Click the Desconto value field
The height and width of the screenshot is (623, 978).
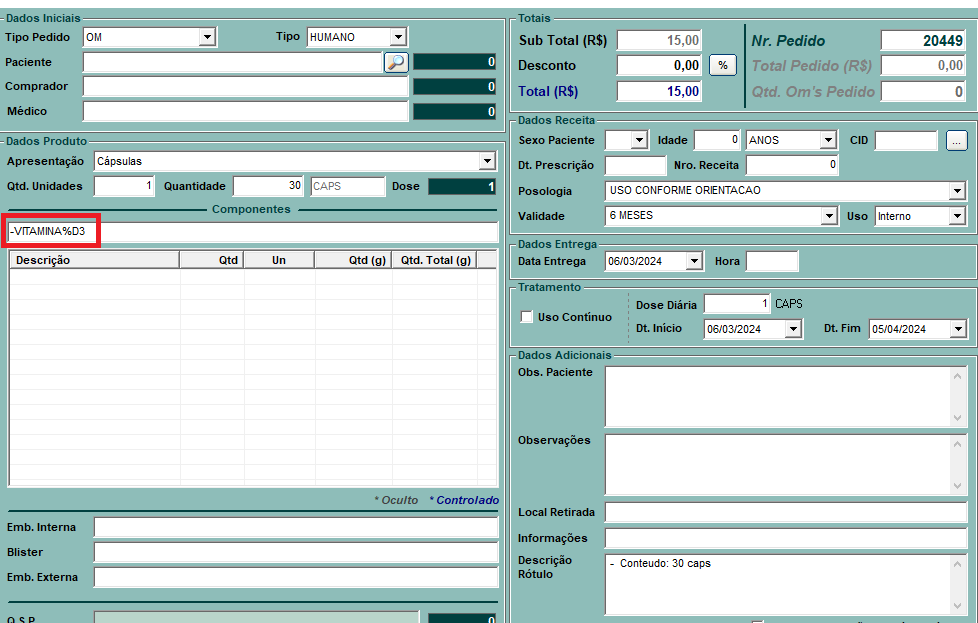[659, 65]
